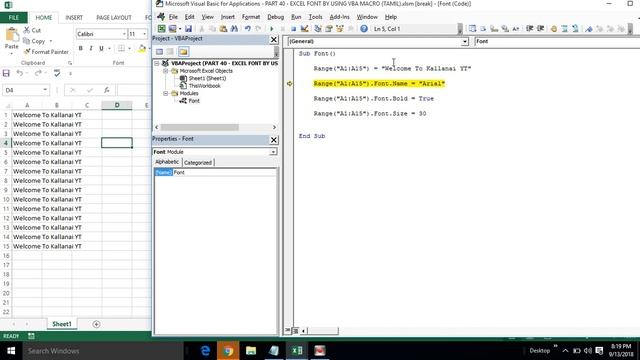Switch to Procedure View button below code

(x=288, y=330)
